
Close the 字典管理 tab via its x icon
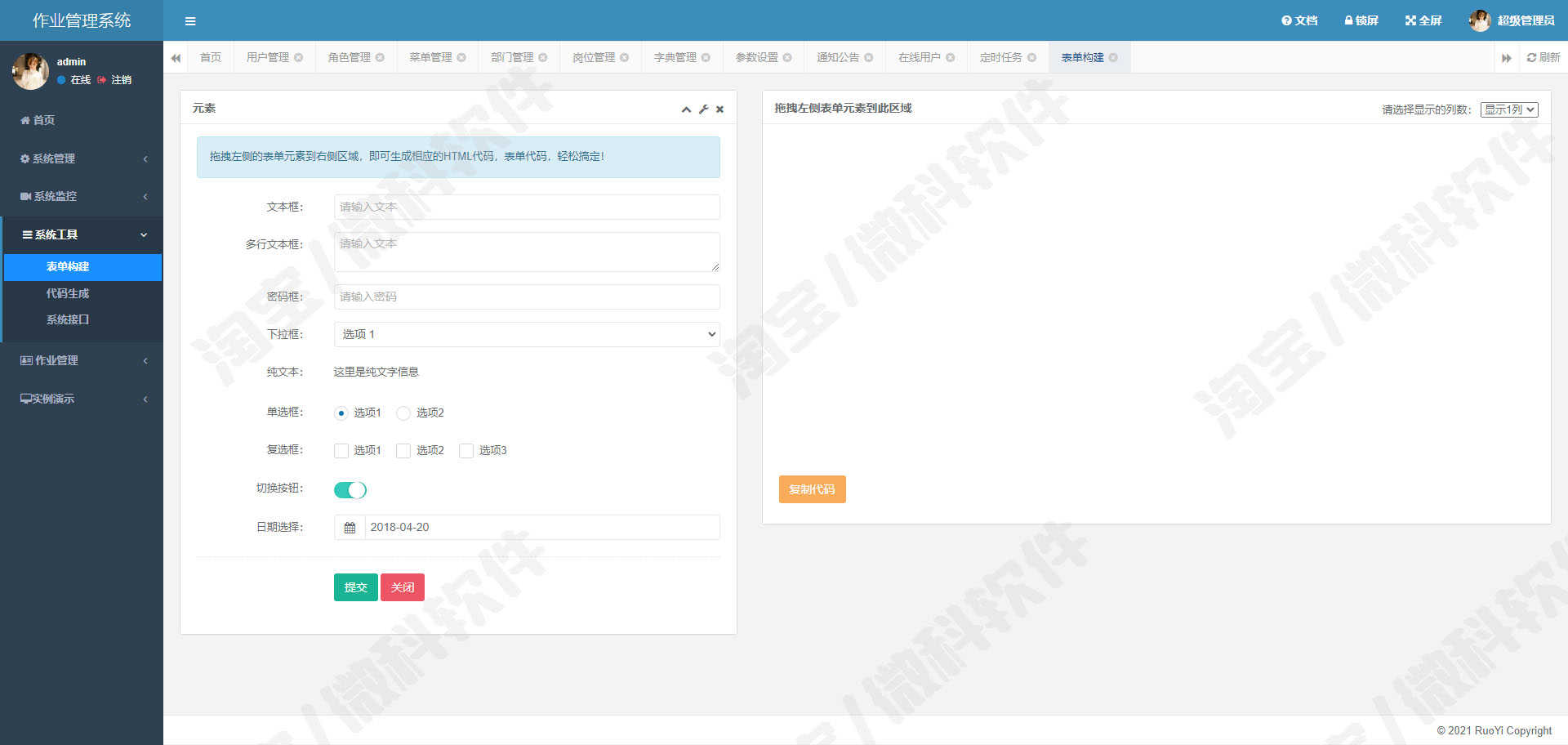[x=706, y=57]
